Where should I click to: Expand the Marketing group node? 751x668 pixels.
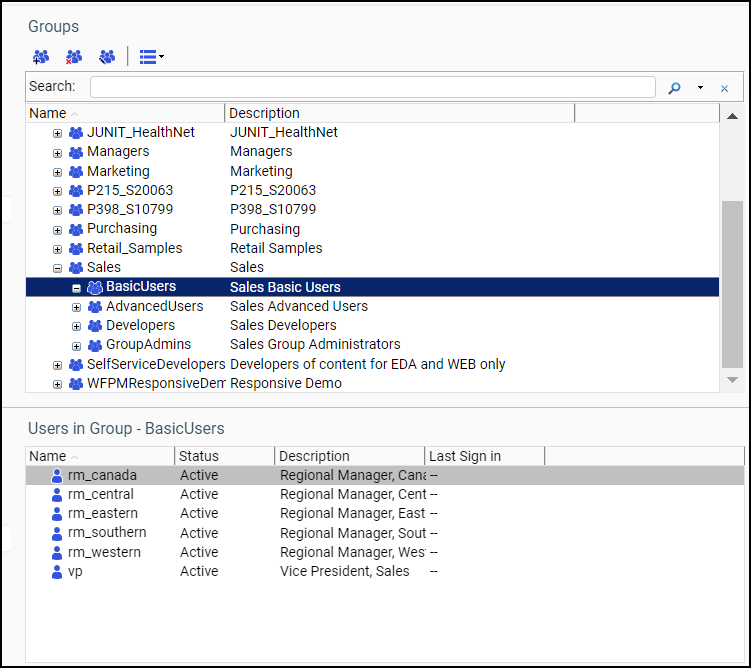click(57, 172)
